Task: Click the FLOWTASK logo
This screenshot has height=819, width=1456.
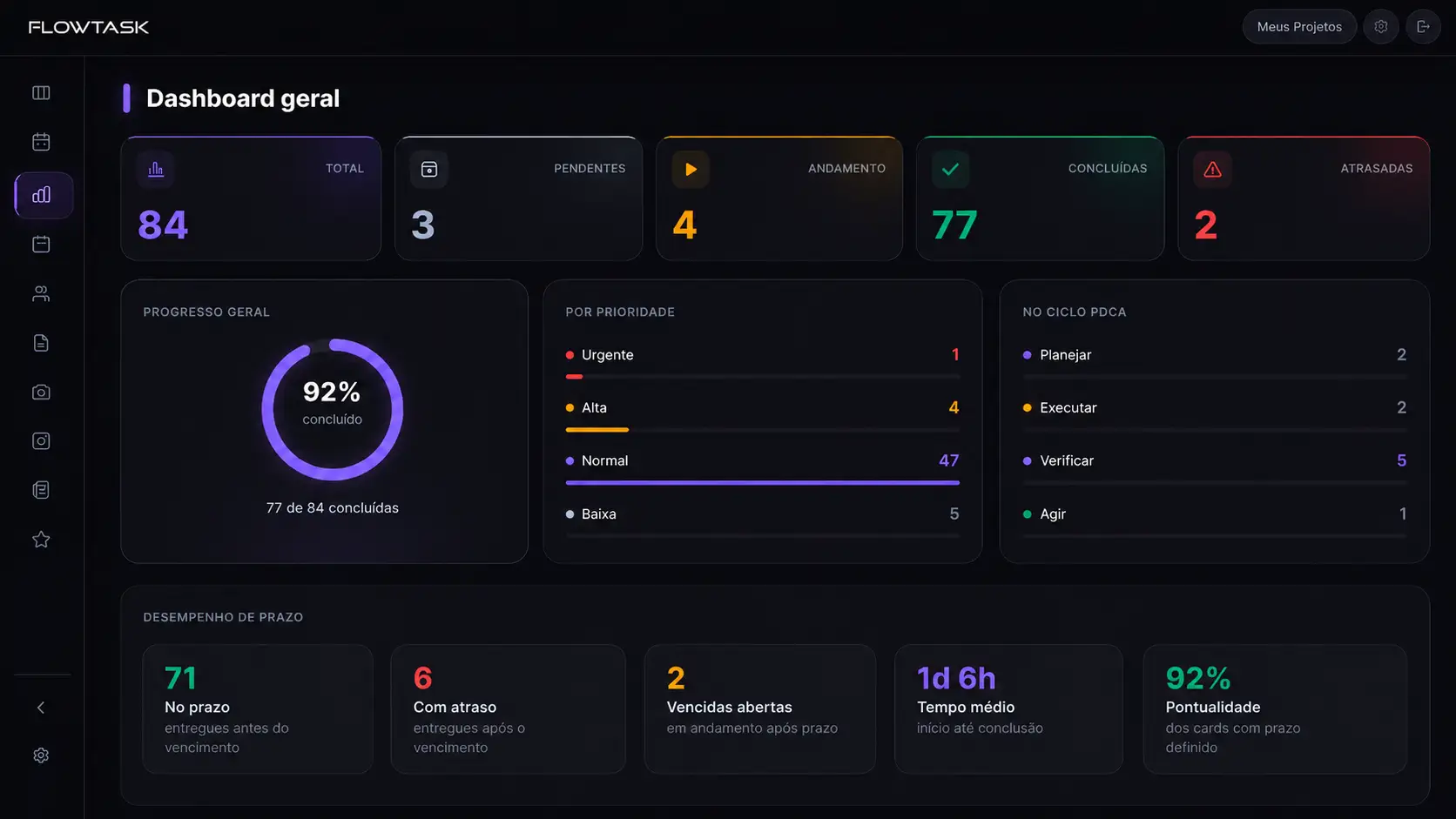Action: 89,27
